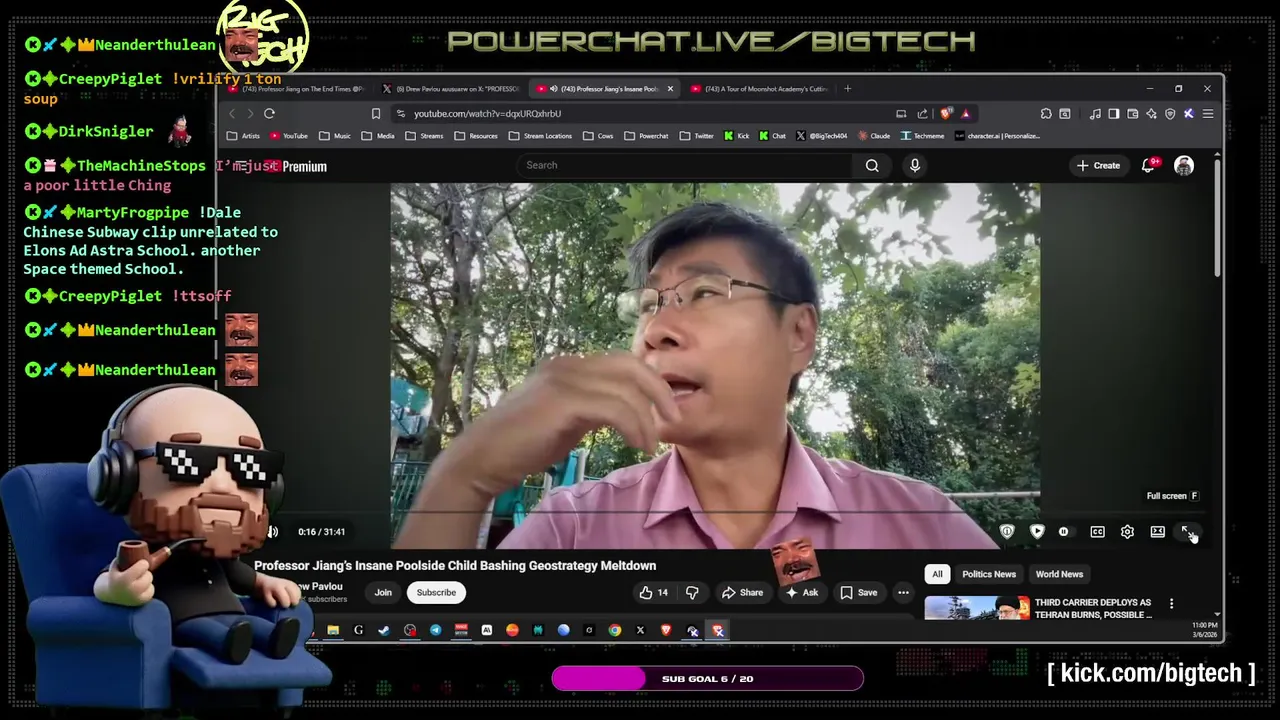The image size is (1280, 720).
Task: Click inside the YouTube search field
Action: tap(686, 166)
